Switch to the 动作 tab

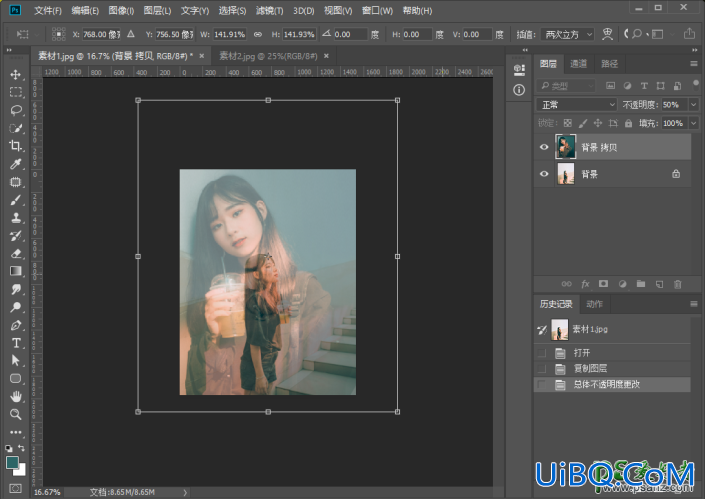(x=594, y=304)
